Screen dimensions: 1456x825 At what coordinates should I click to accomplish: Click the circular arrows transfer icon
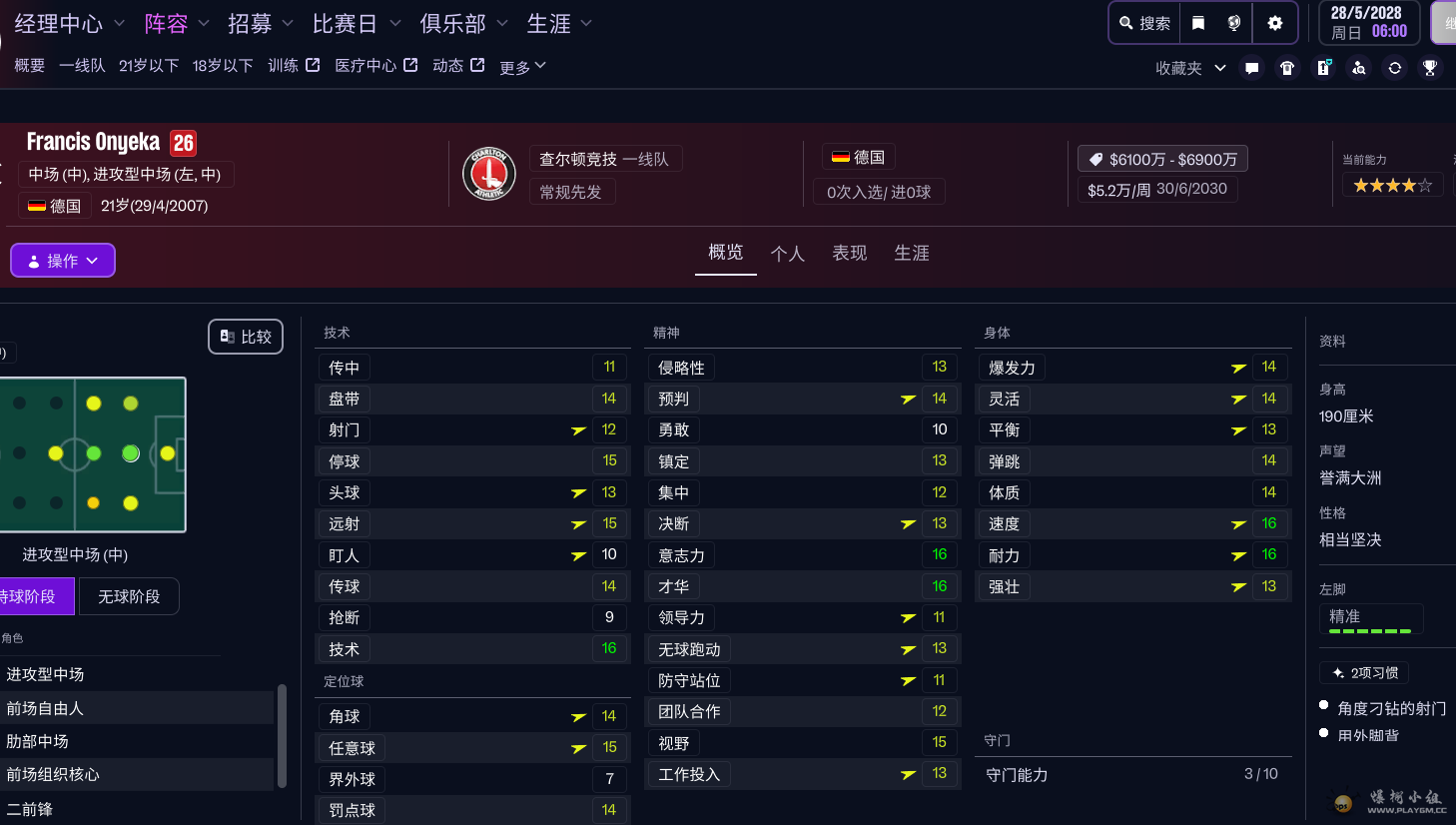(1395, 68)
